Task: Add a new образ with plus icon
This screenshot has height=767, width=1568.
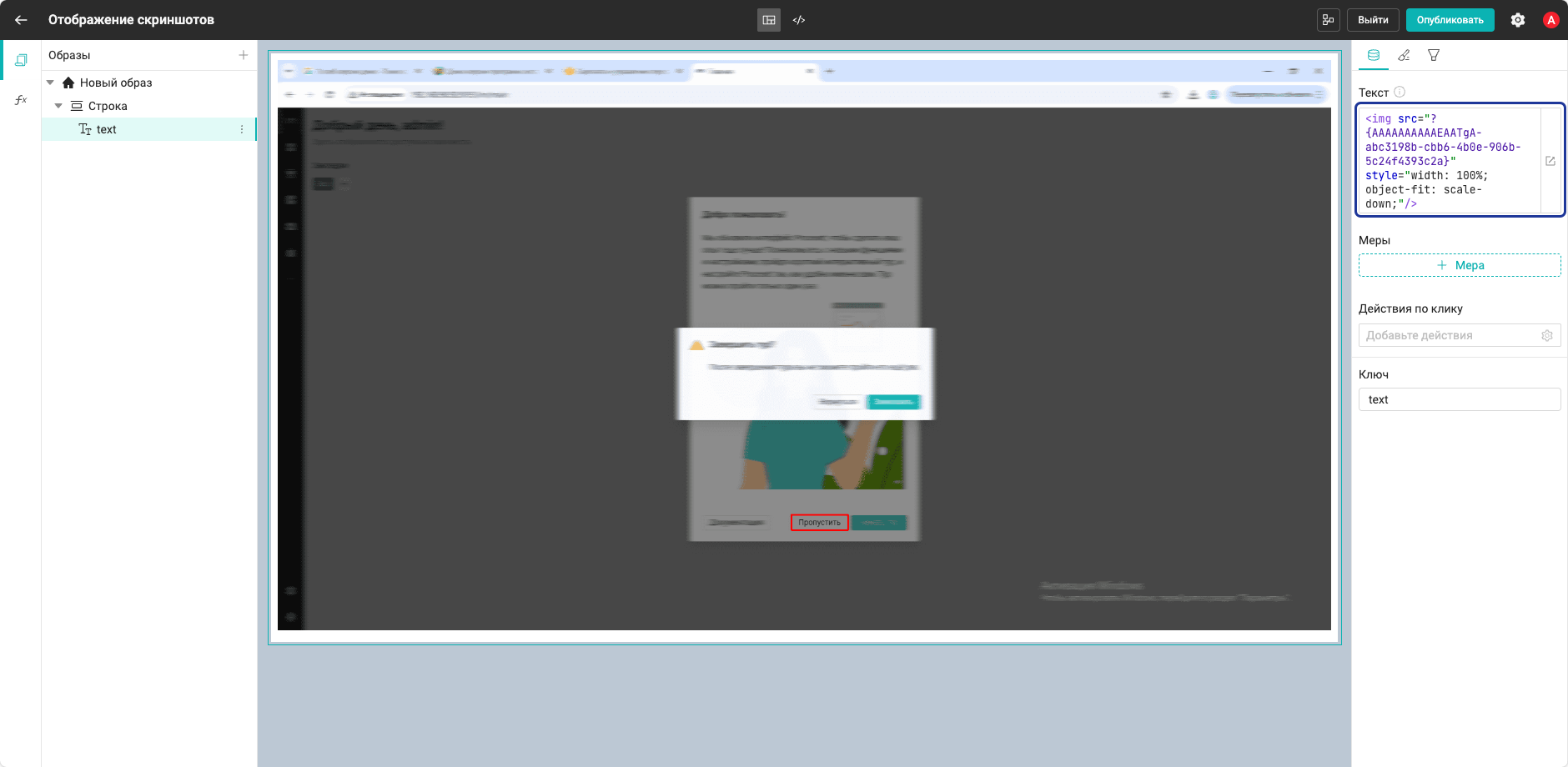Action: point(244,55)
